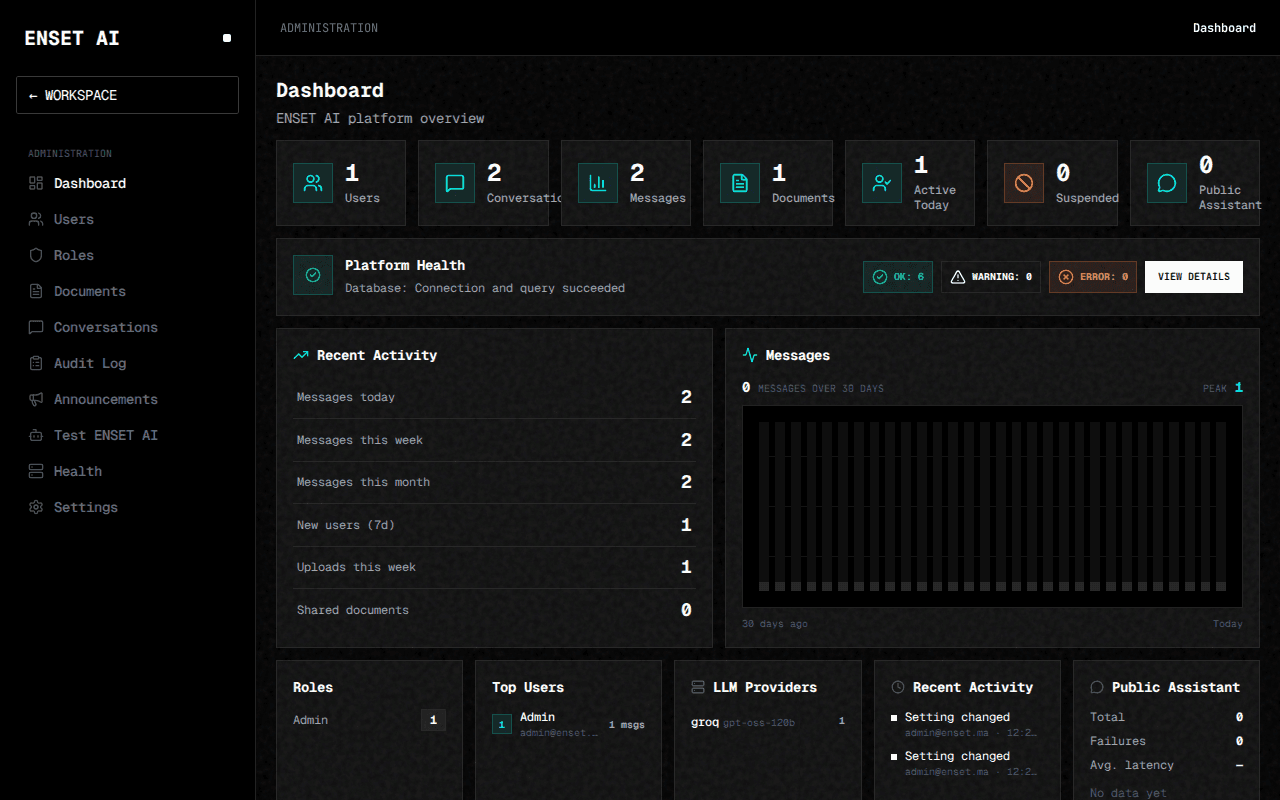Click the Audit Log clipboard icon
The image size is (1280, 800).
pyautogui.click(x=36, y=363)
